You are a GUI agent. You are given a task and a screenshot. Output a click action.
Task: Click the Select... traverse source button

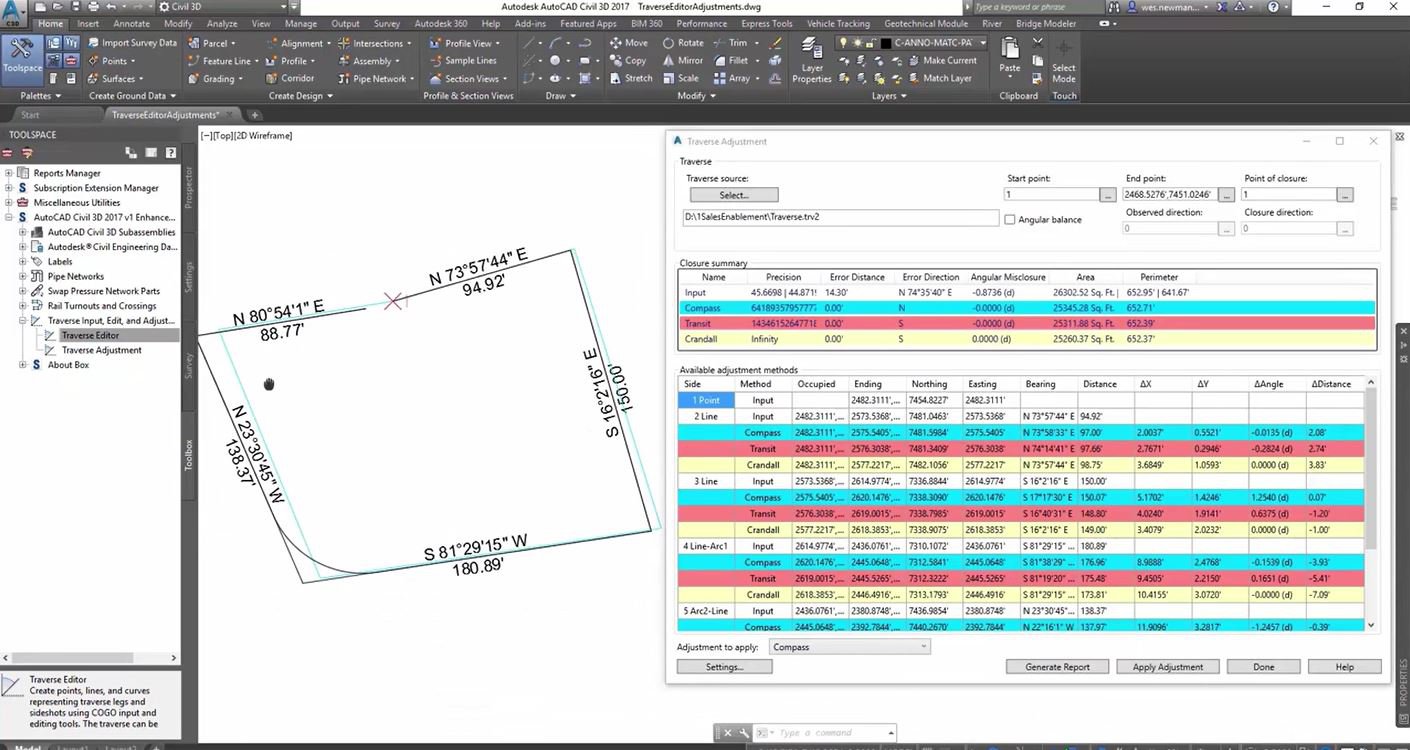point(733,195)
